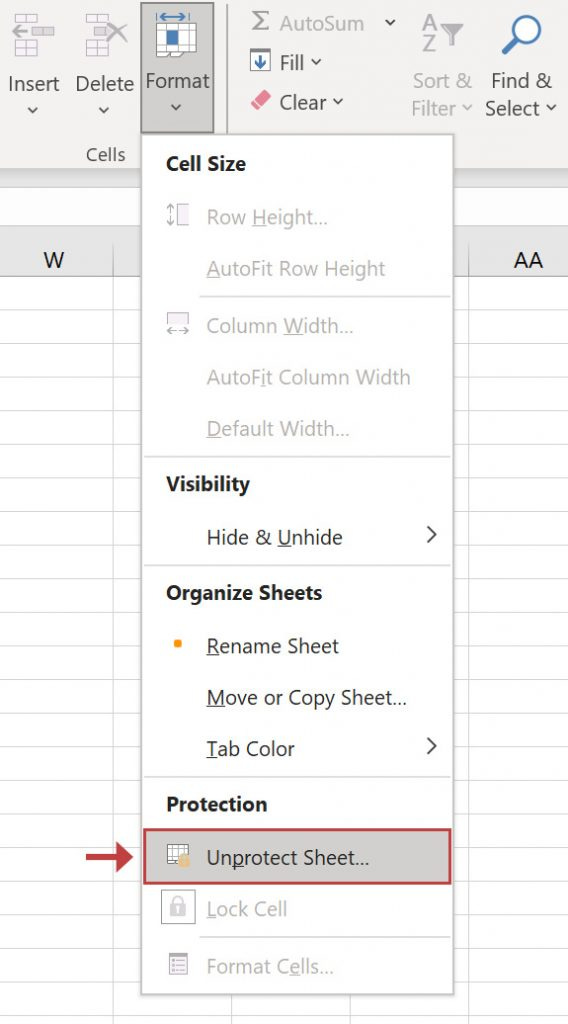Image resolution: width=568 pixels, height=1024 pixels.
Task: Click the Find & Select magnifier icon
Action: [x=521, y=35]
